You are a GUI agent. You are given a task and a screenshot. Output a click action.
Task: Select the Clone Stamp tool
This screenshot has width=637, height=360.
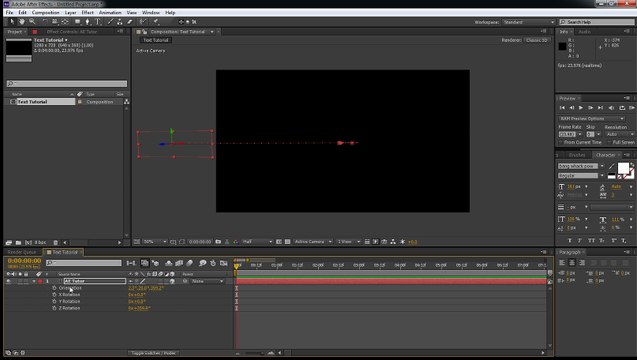pos(120,22)
